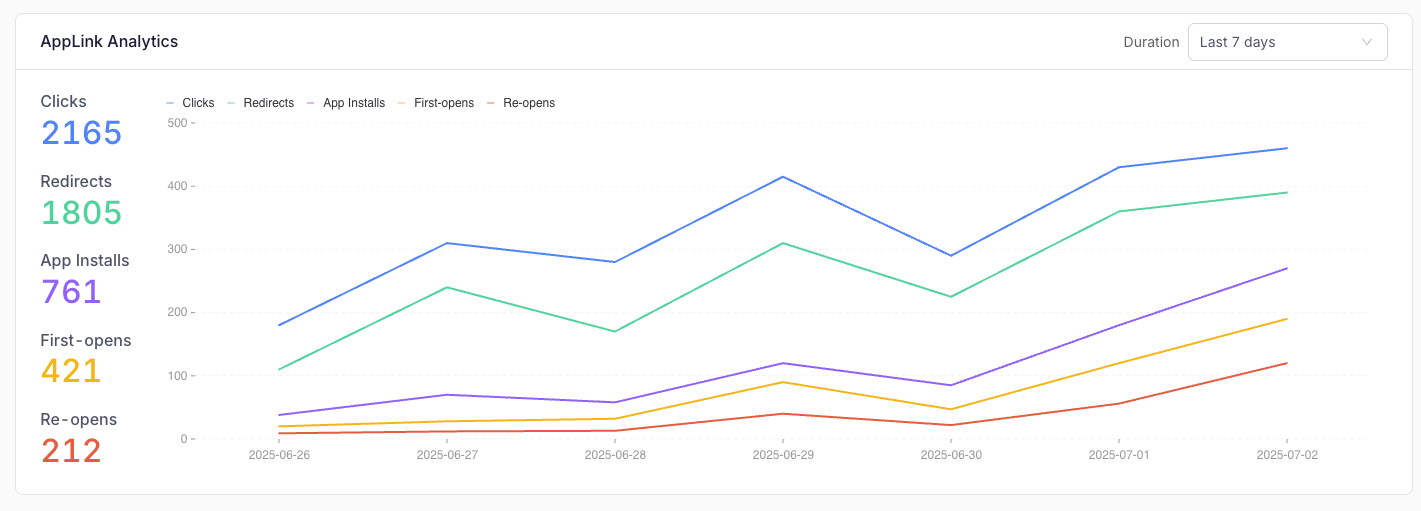Click the orange First-opens legend line marker
This screenshot has width=1421, height=511.
(403, 103)
